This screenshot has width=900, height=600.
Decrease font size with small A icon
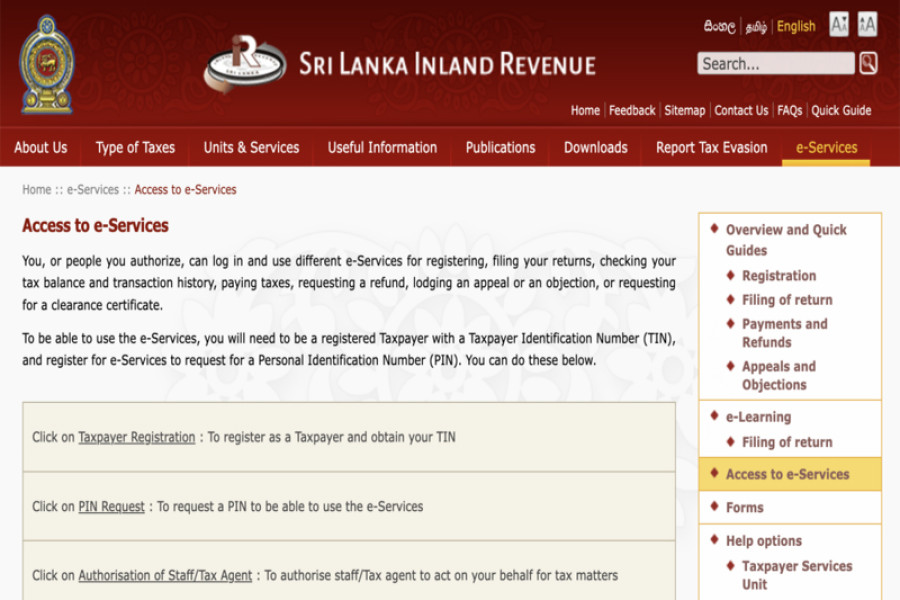coord(839,25)
